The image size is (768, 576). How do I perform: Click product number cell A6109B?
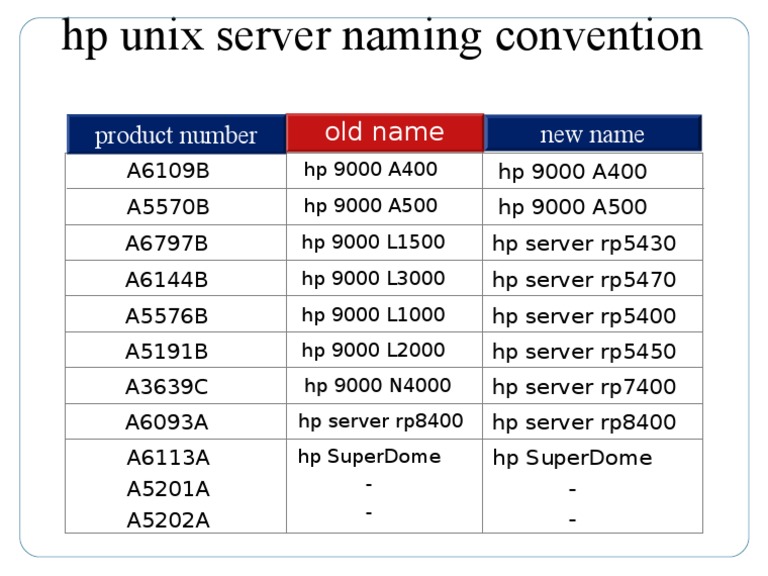(168, 171)
